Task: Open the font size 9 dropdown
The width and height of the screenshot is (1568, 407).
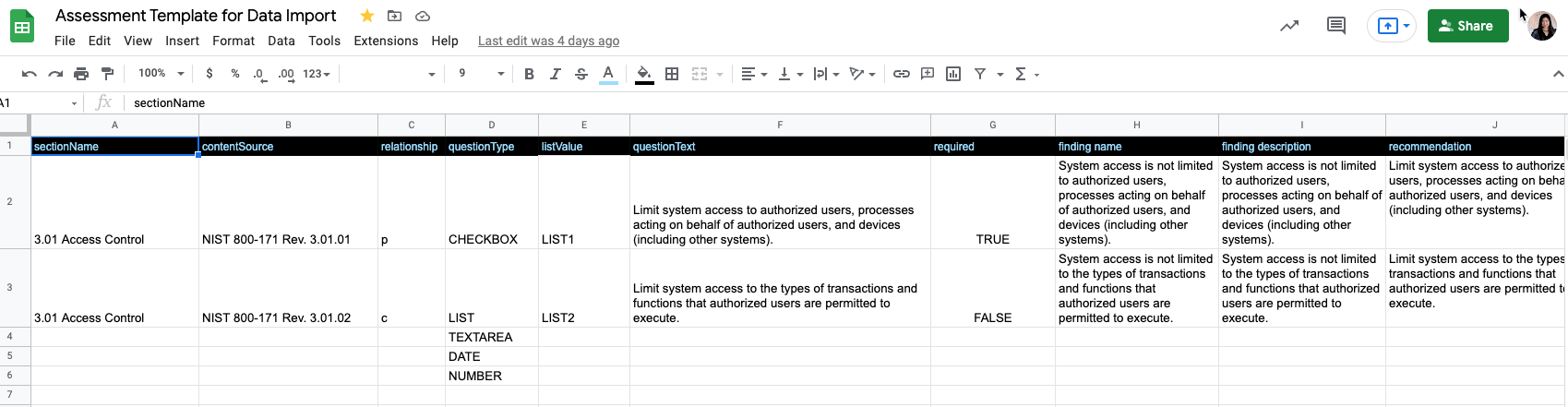Action: click(x=481, y=74)
